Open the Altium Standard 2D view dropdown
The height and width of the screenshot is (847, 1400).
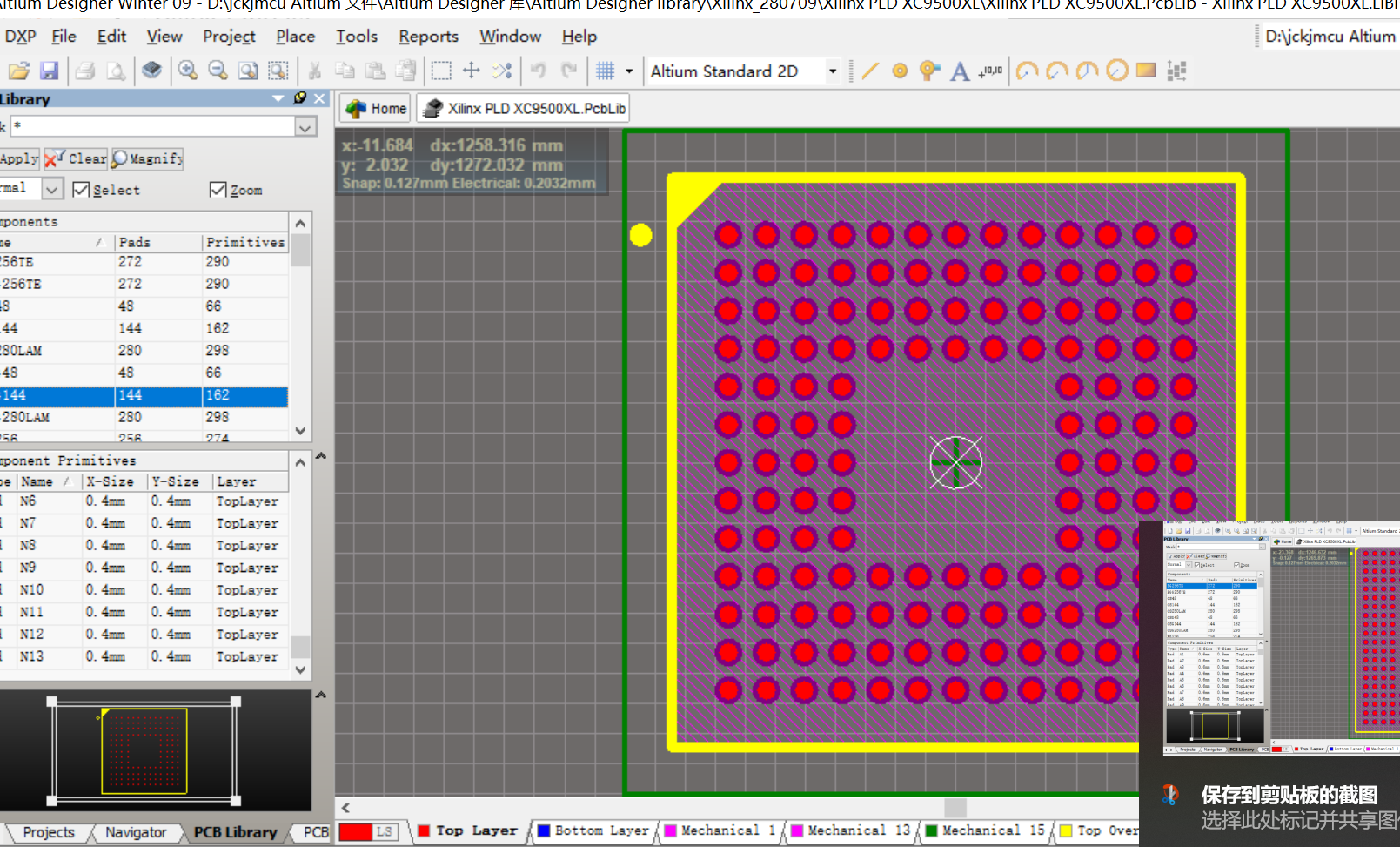pos(833,71)
